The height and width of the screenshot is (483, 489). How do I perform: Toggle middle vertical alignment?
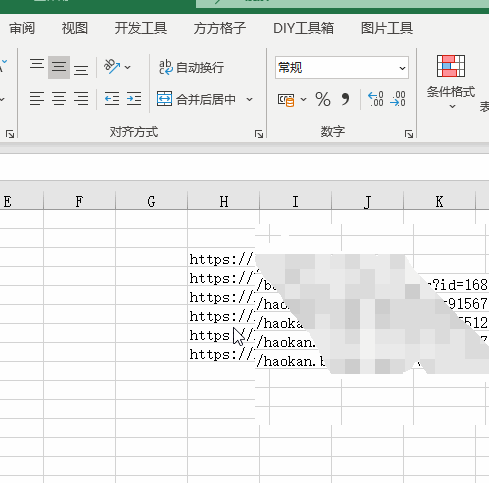pos(59,67)
